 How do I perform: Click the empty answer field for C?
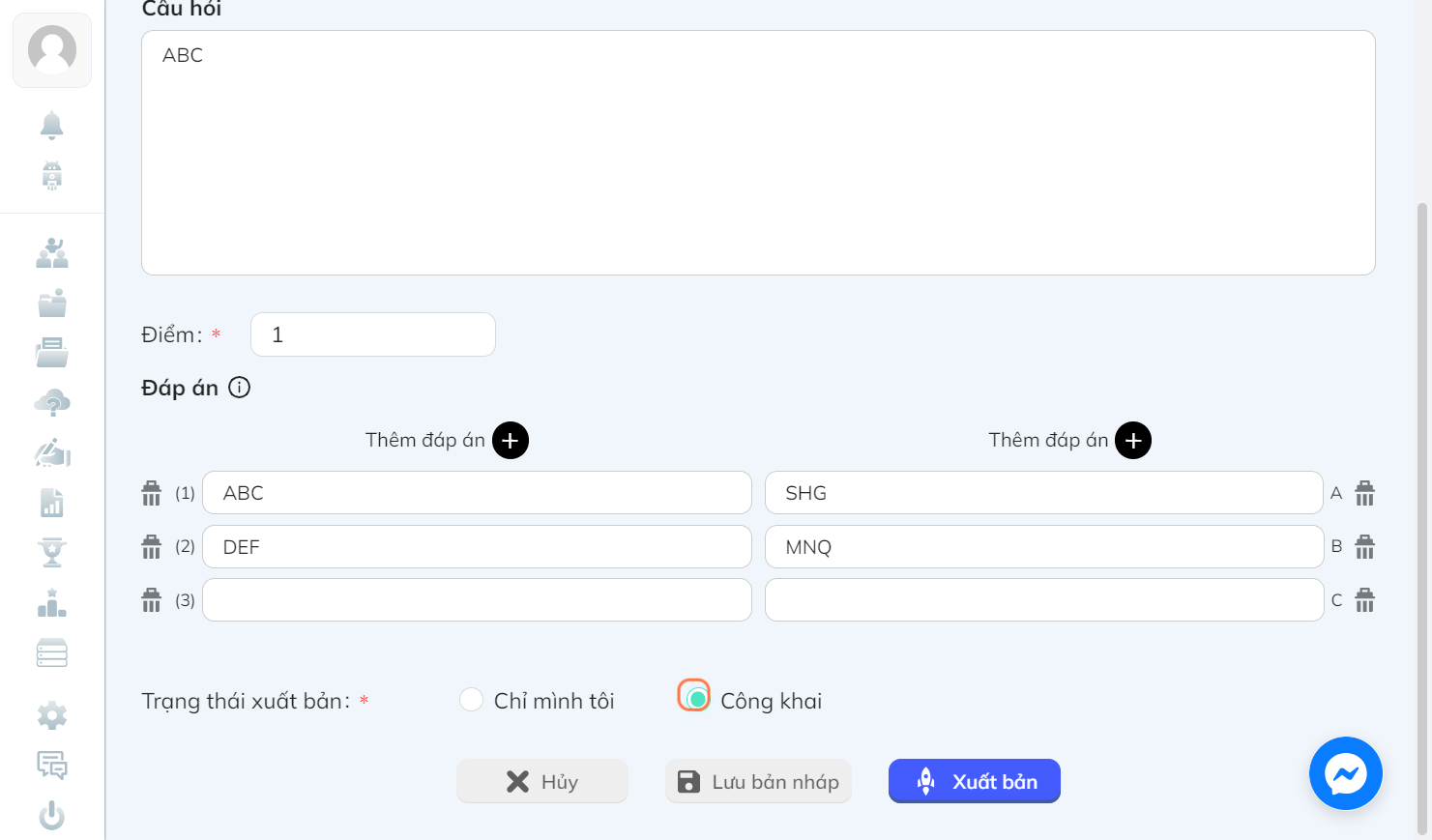click(1044, 600)
